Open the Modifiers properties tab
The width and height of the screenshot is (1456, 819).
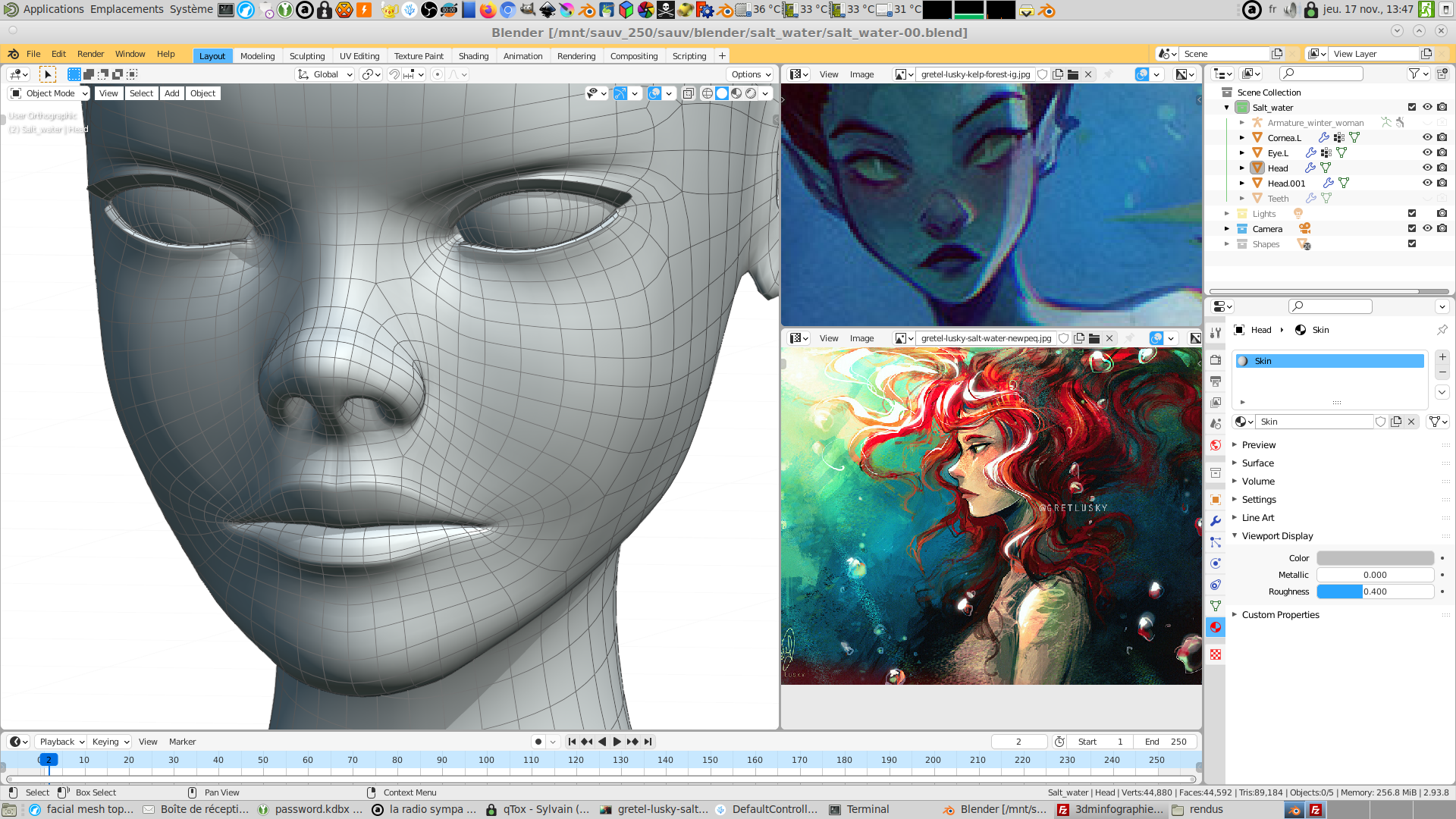click(x=1216, y=521)
